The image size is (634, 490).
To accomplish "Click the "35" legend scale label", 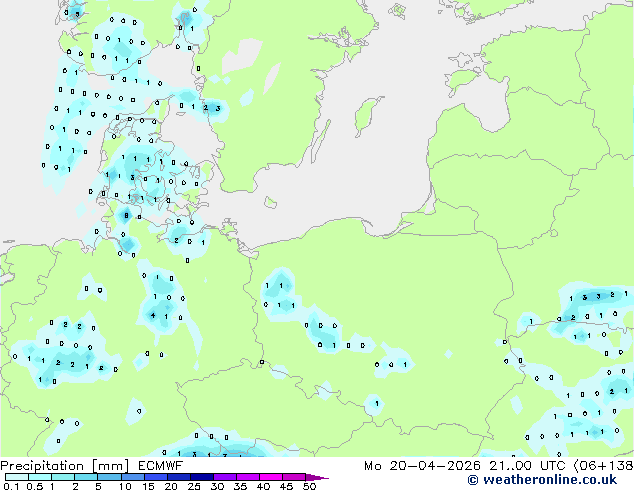I will coord(240,486).
